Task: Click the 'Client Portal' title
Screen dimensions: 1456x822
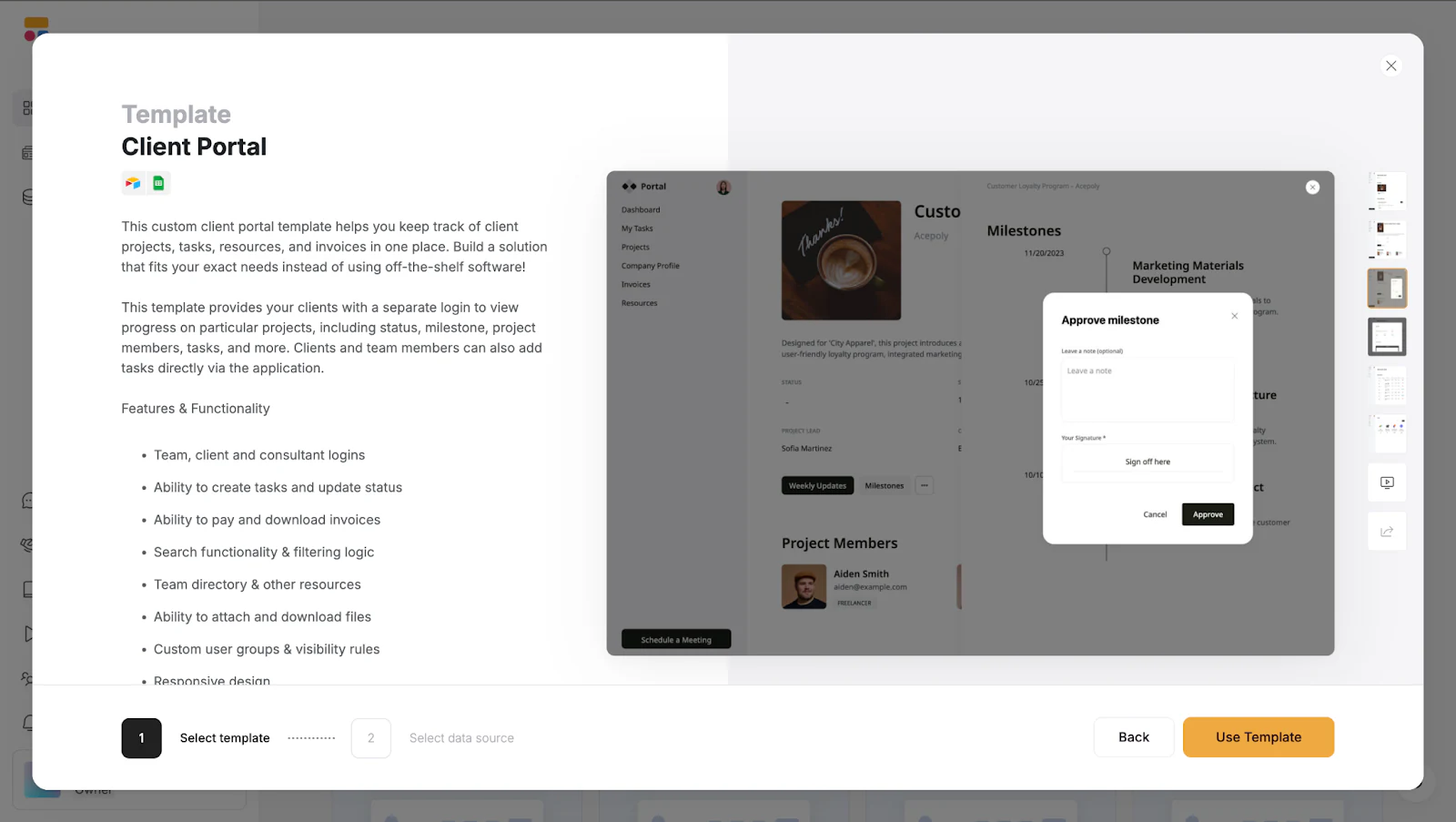Action: coord(194,147)
